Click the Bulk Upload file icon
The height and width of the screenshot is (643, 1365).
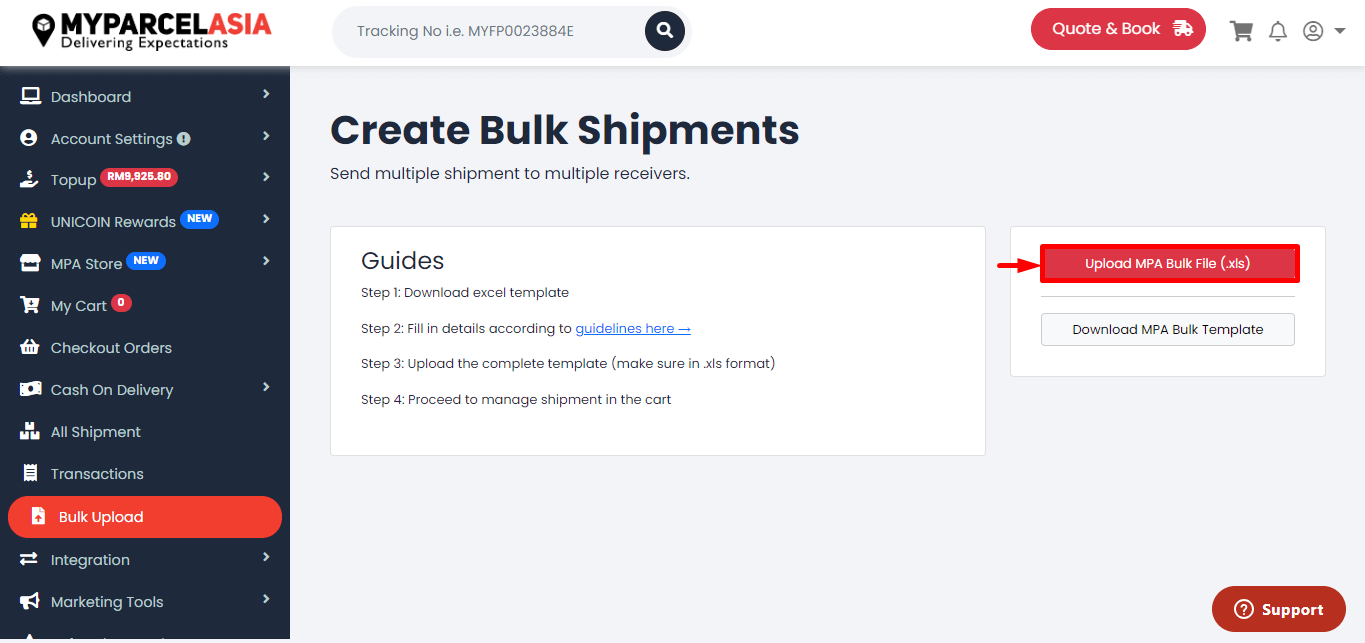(38, 516)
